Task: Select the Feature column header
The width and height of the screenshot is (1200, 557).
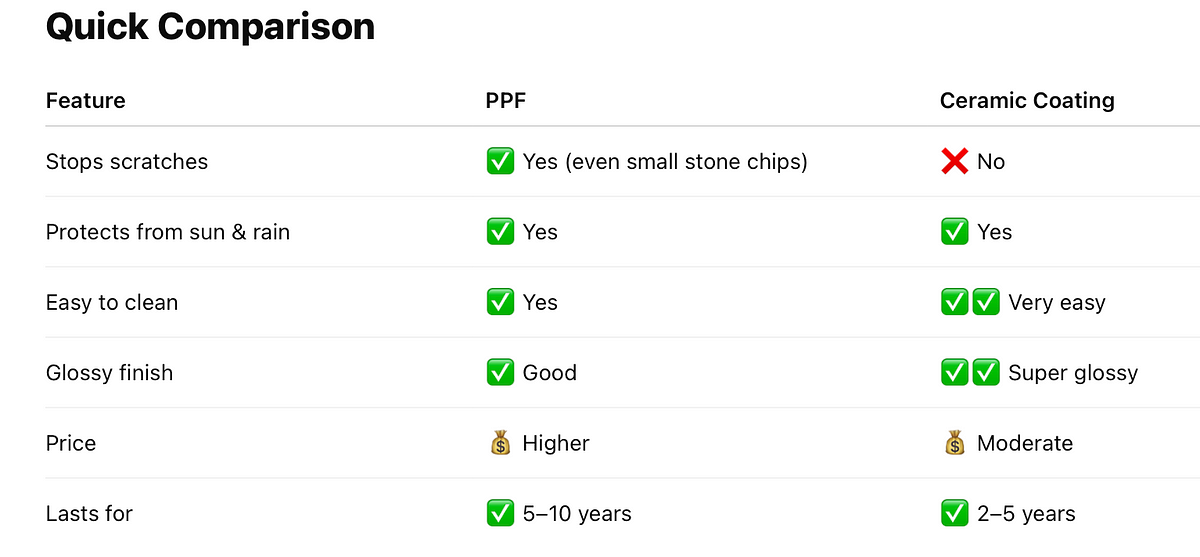Action: coord(86,101)
